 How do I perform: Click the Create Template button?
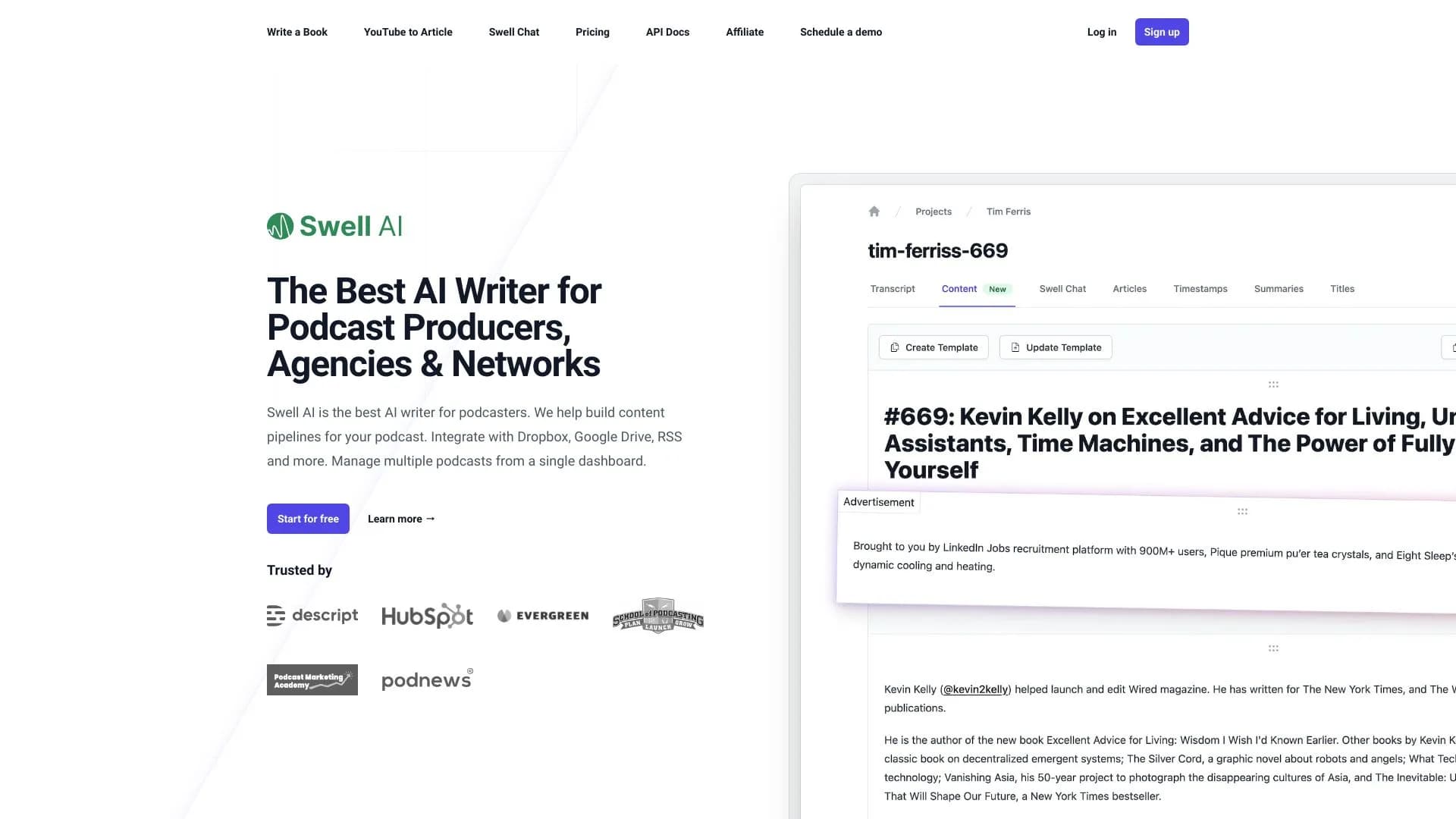pyautogui.click(x=934, y=347)
